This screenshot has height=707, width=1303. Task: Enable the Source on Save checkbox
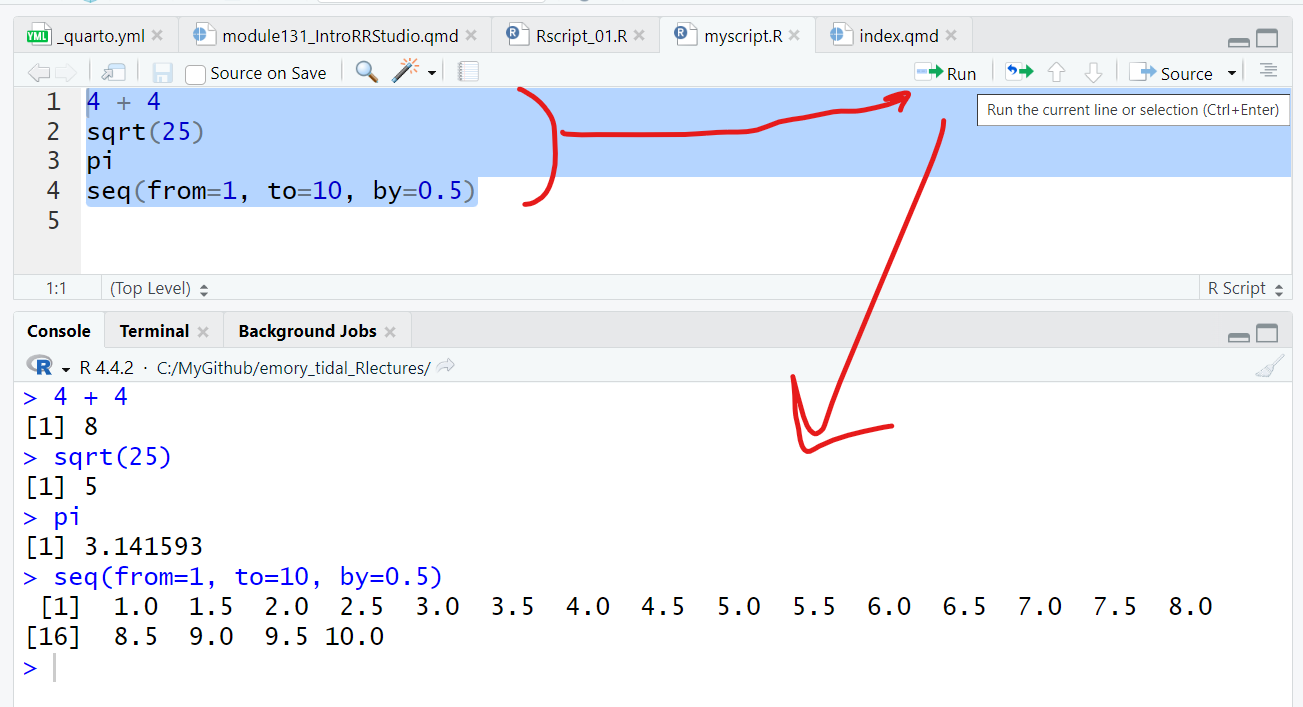196,74
